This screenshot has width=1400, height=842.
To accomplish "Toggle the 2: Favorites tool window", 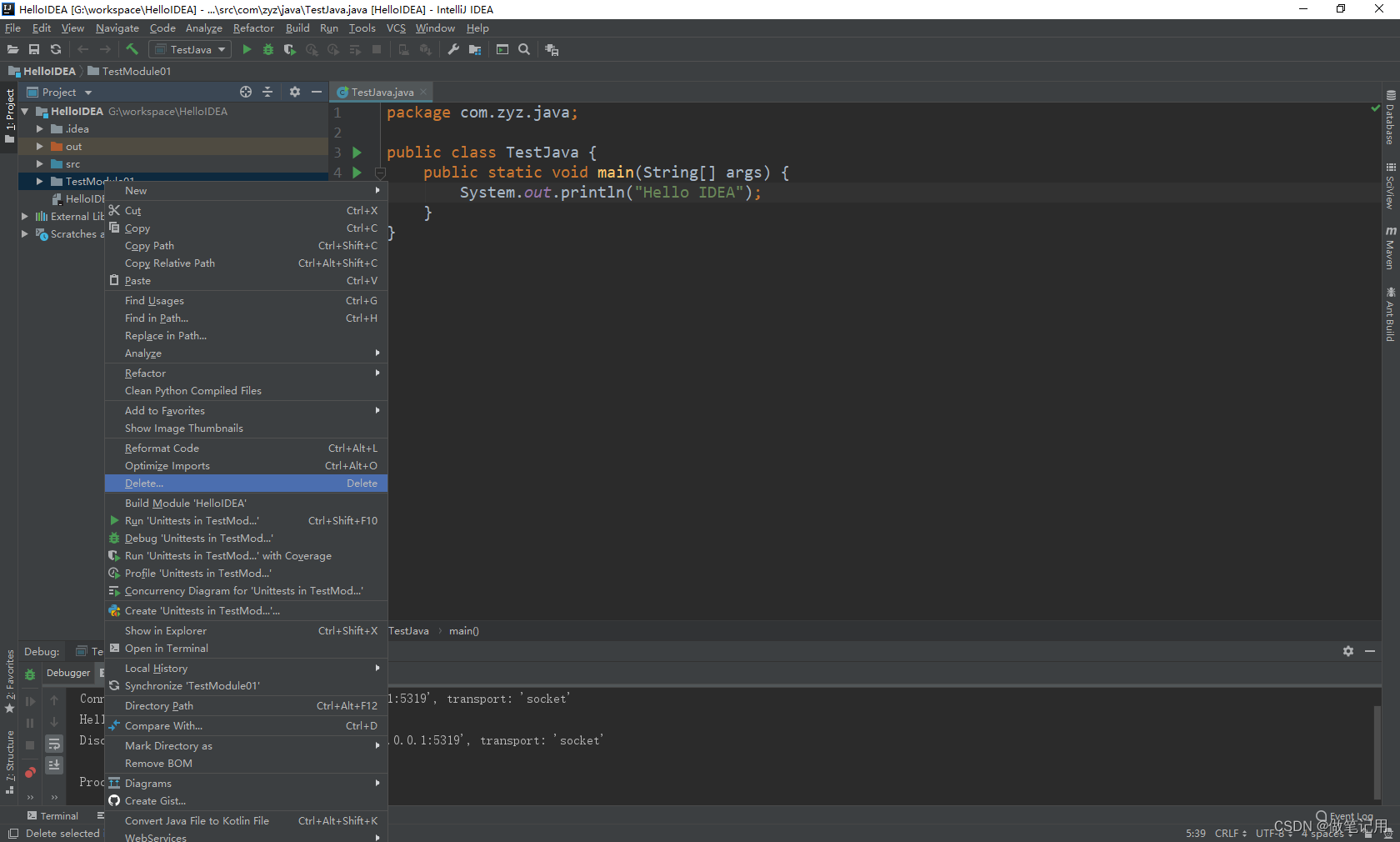I will 10,681.
